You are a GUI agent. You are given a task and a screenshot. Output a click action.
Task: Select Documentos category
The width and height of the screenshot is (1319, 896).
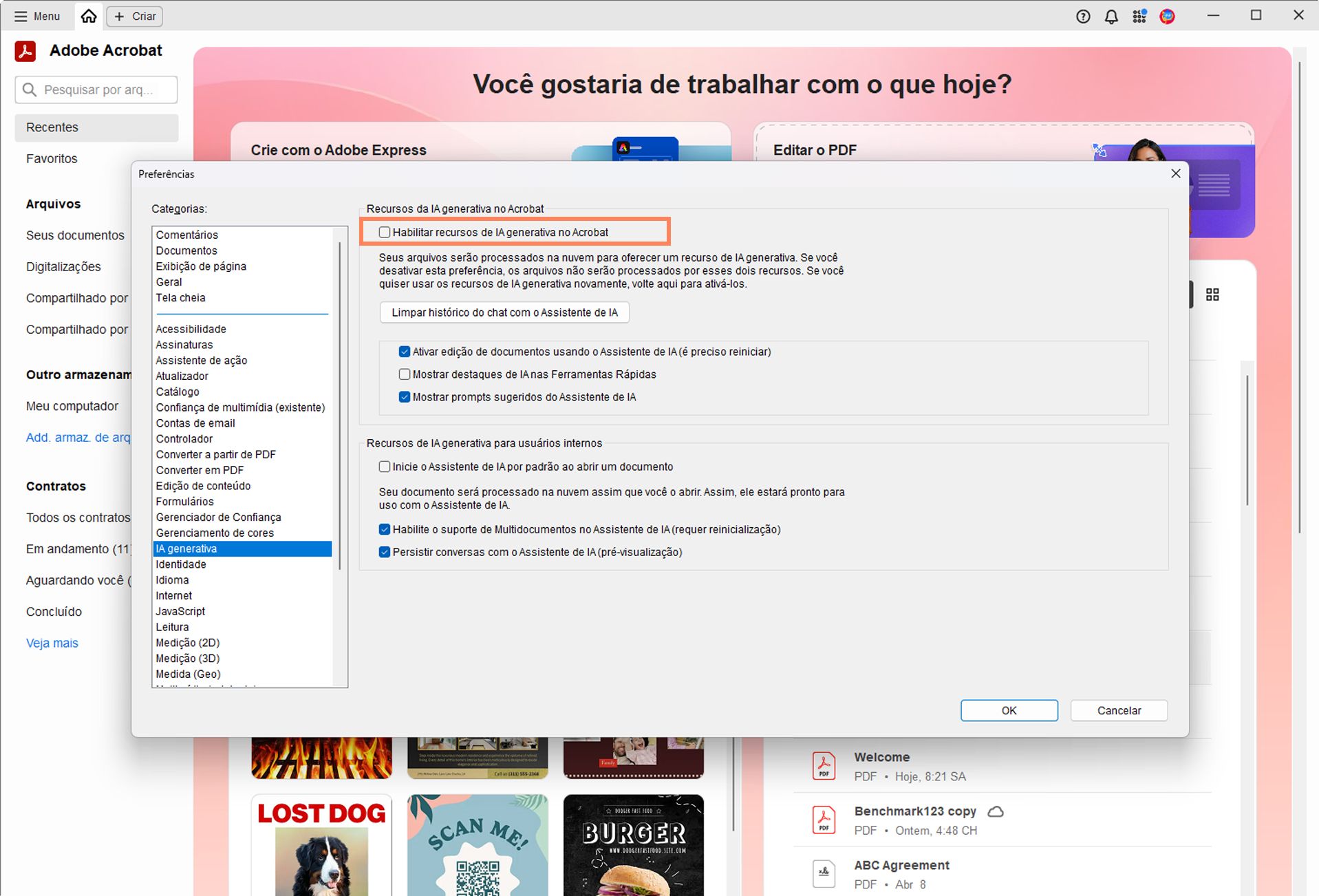click(242, 250)
